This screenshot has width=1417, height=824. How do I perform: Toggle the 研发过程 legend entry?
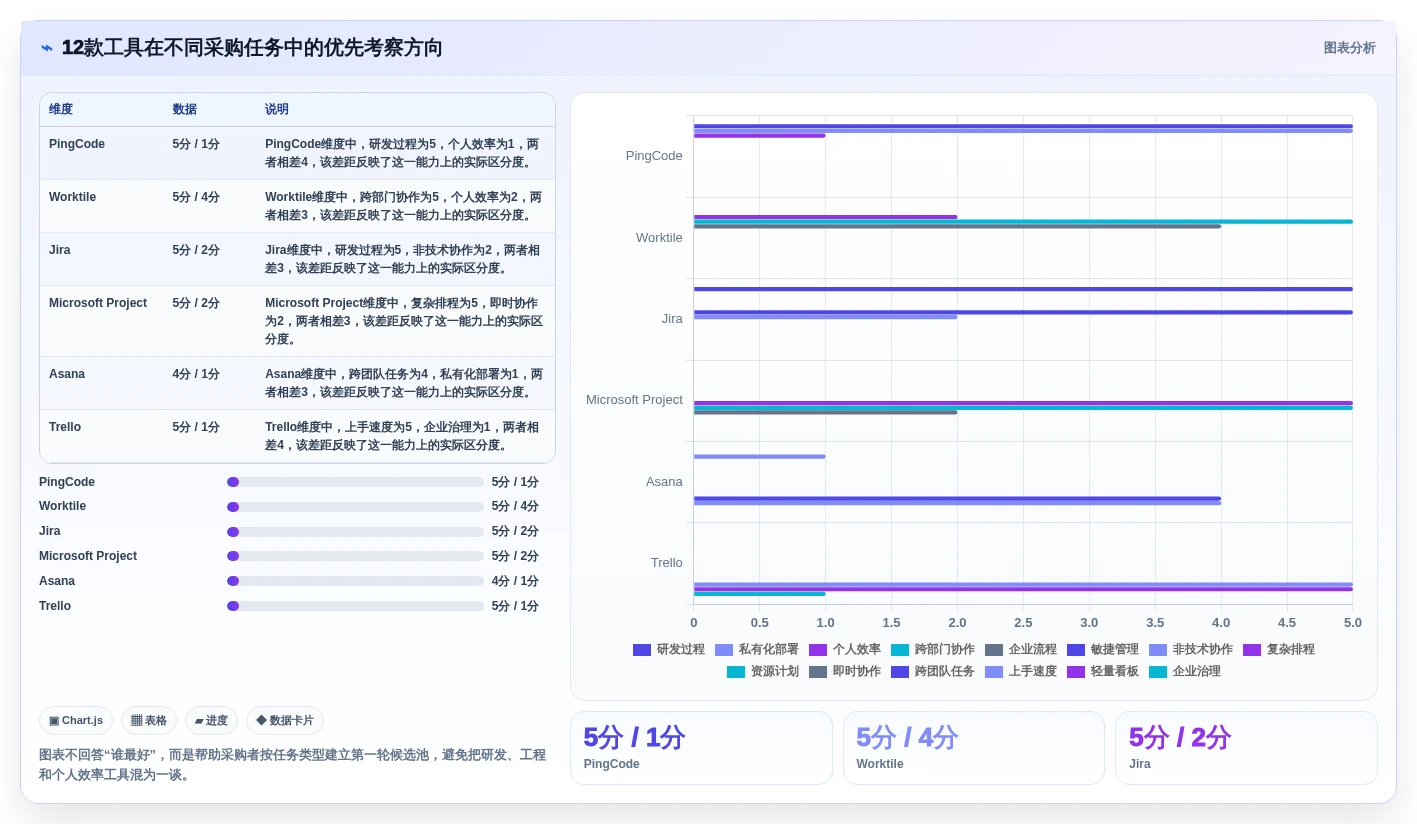[x=669, y=649]
